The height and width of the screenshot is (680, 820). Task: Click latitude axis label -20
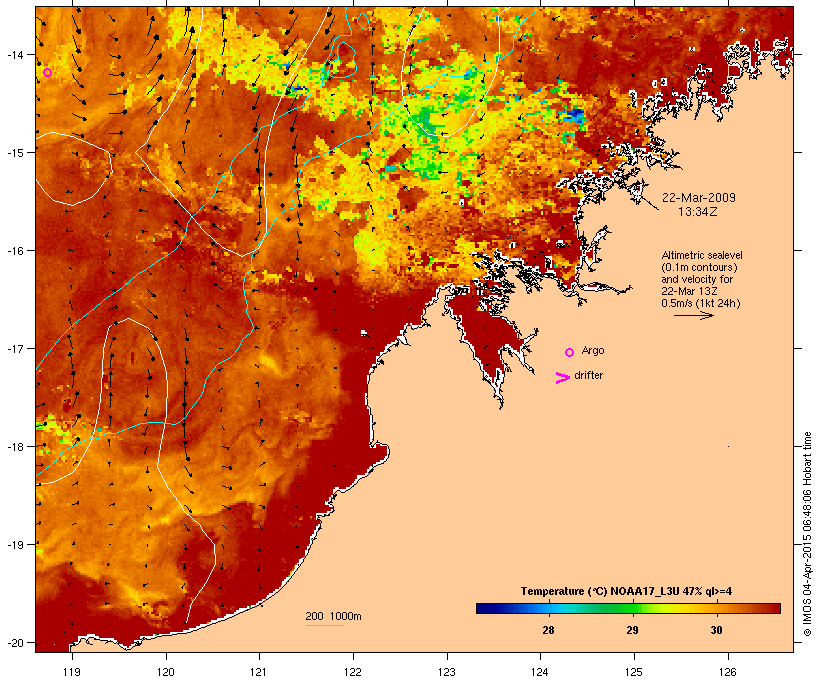click(14, 642)
